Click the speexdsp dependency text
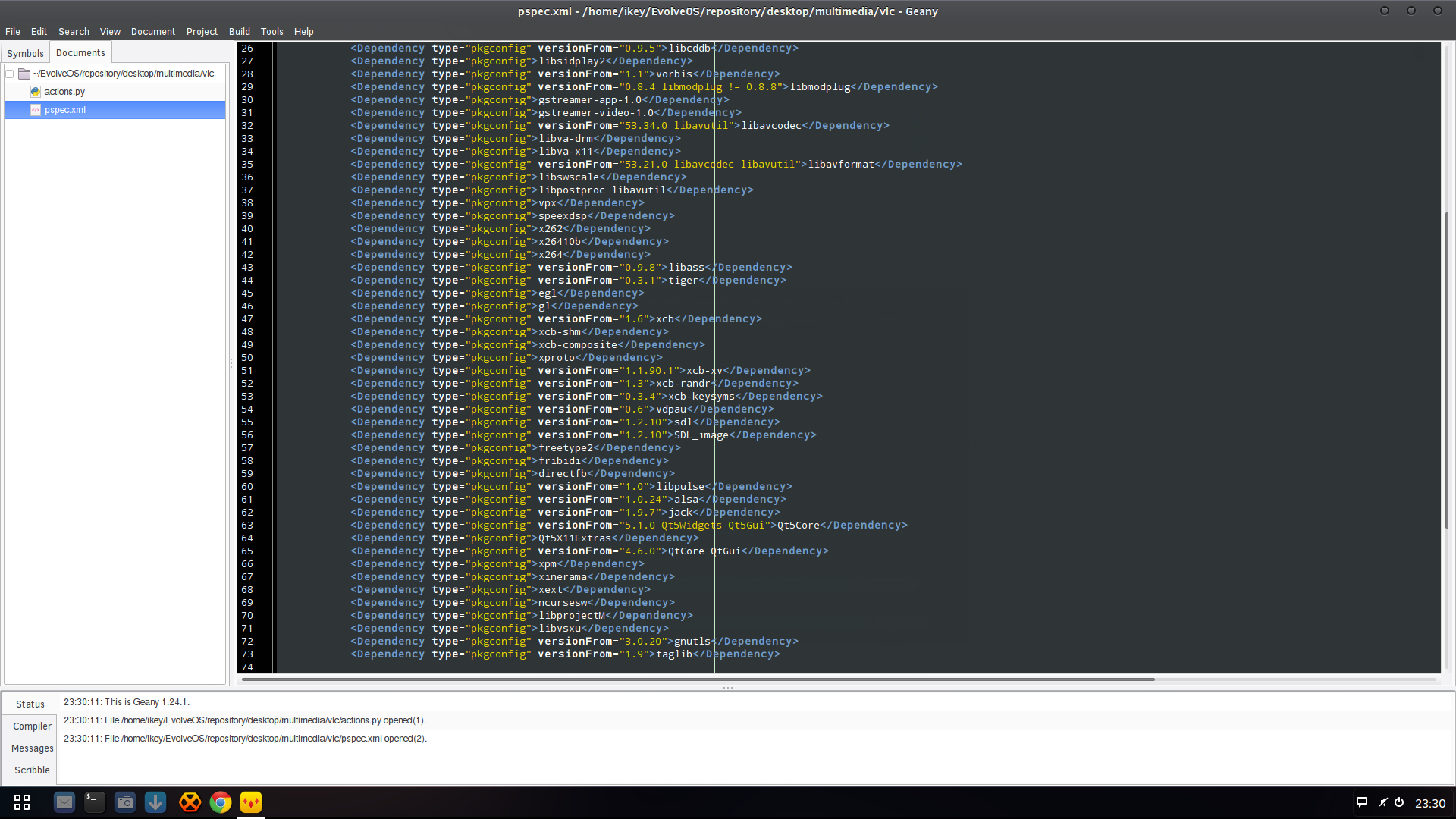Viewport: 1456px width, 819px height. (563, 216)
